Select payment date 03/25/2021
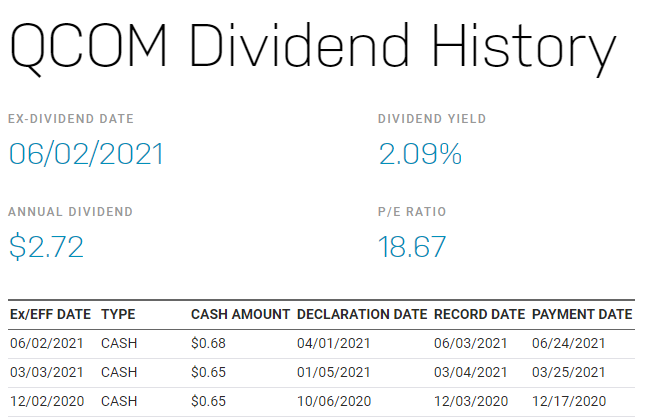The height and width of the screenshot is (419, 646). pyautogui.click(x=569, y=372)
